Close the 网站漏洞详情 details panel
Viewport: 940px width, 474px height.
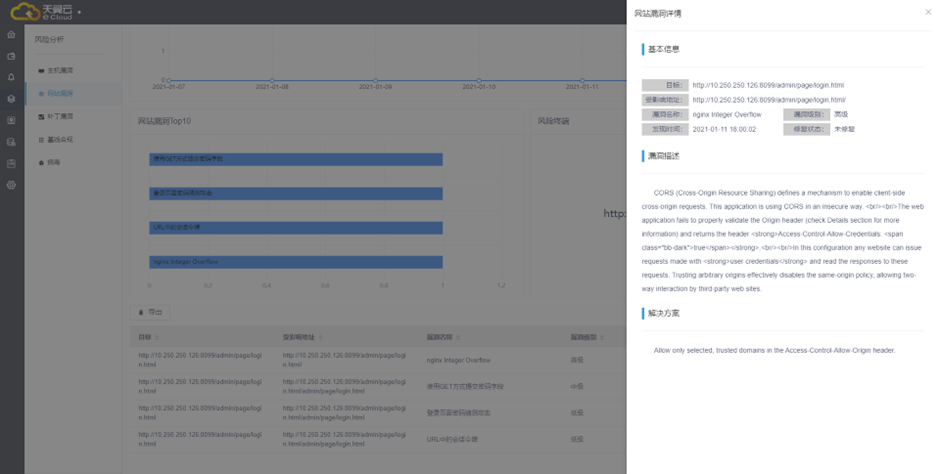928,12
